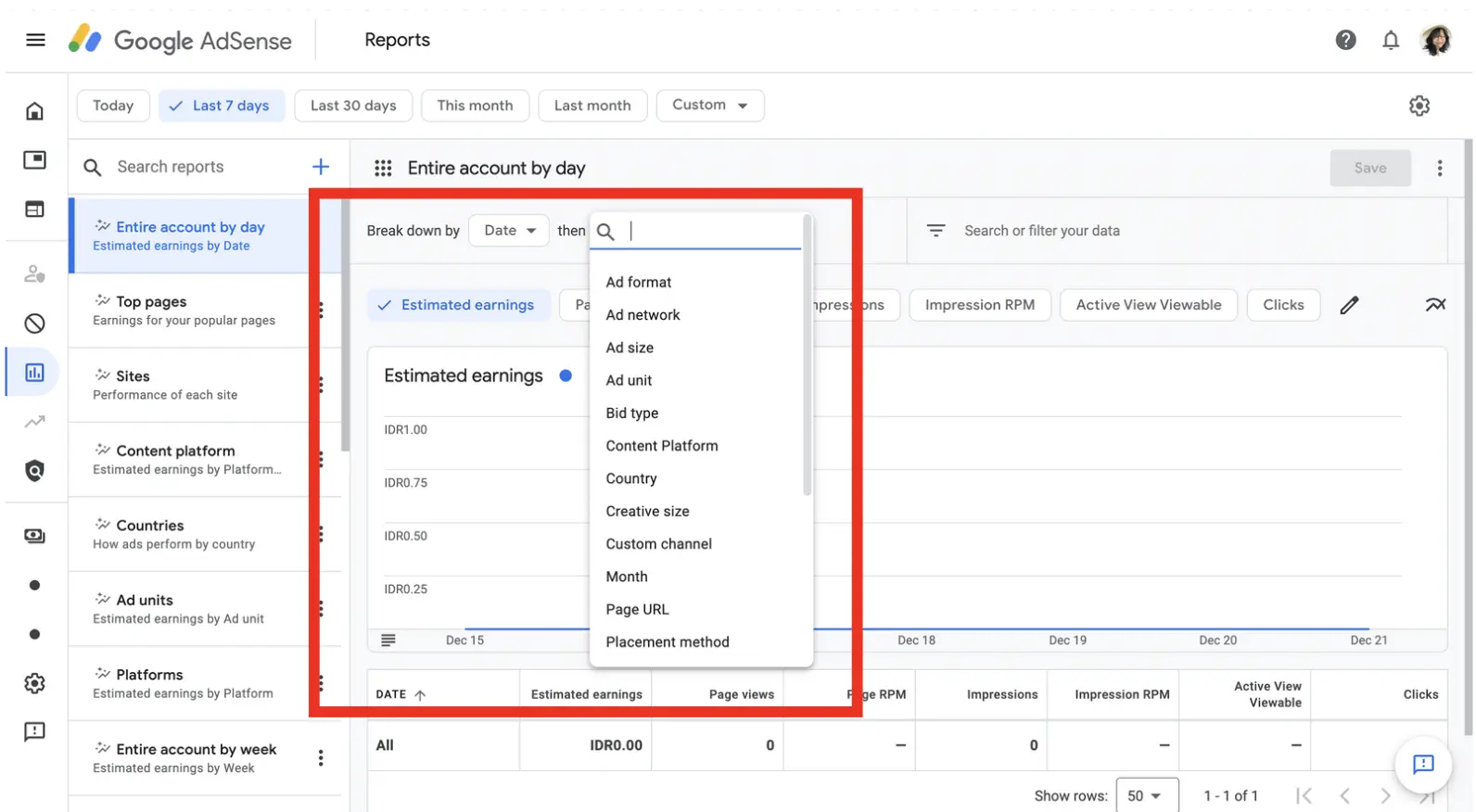Open the Home icon in sidebar
1476x812 pixels.
pos(34,111)
